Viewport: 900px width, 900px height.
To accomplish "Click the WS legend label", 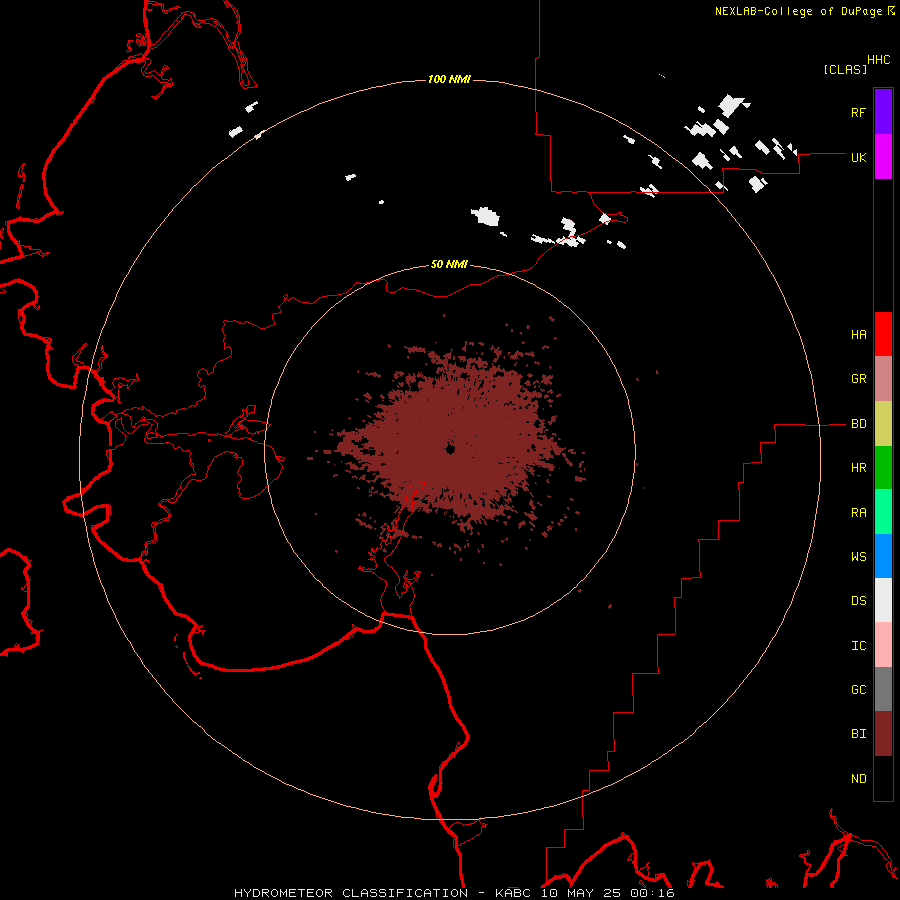I will (858, 557).
